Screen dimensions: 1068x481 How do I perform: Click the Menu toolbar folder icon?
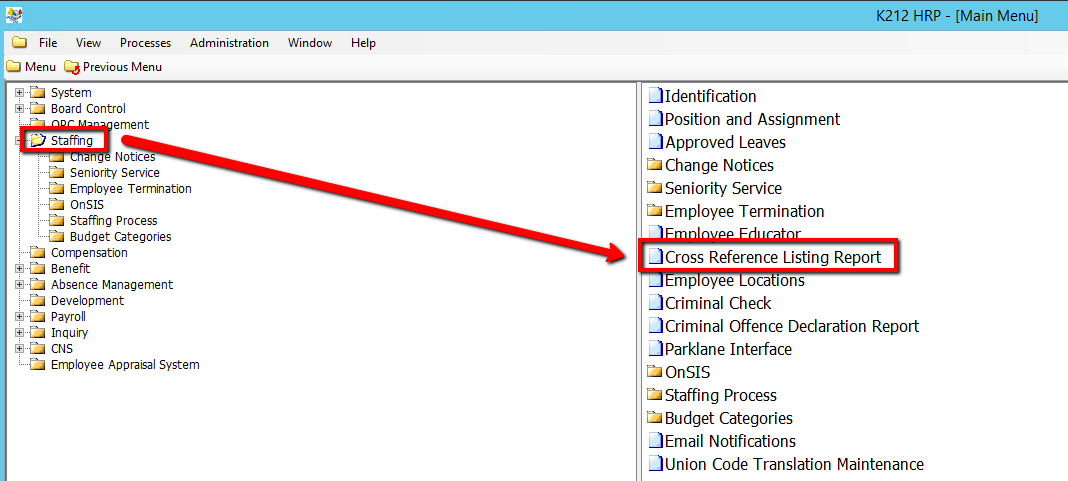[x=13, y=67]
